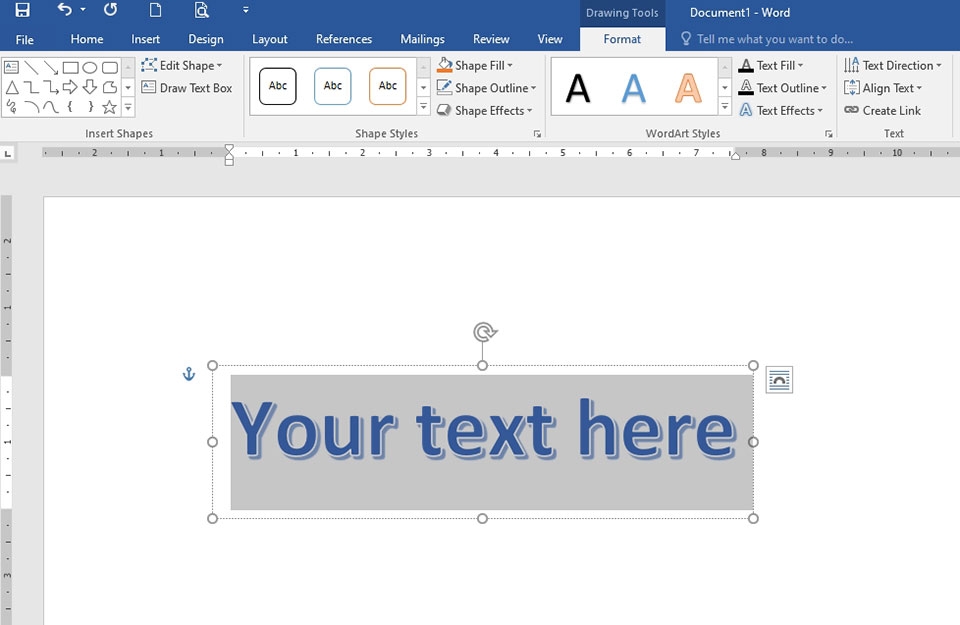Click the Tell me what you want search box
Screen dimensions: 960x625
coord(774,39)
